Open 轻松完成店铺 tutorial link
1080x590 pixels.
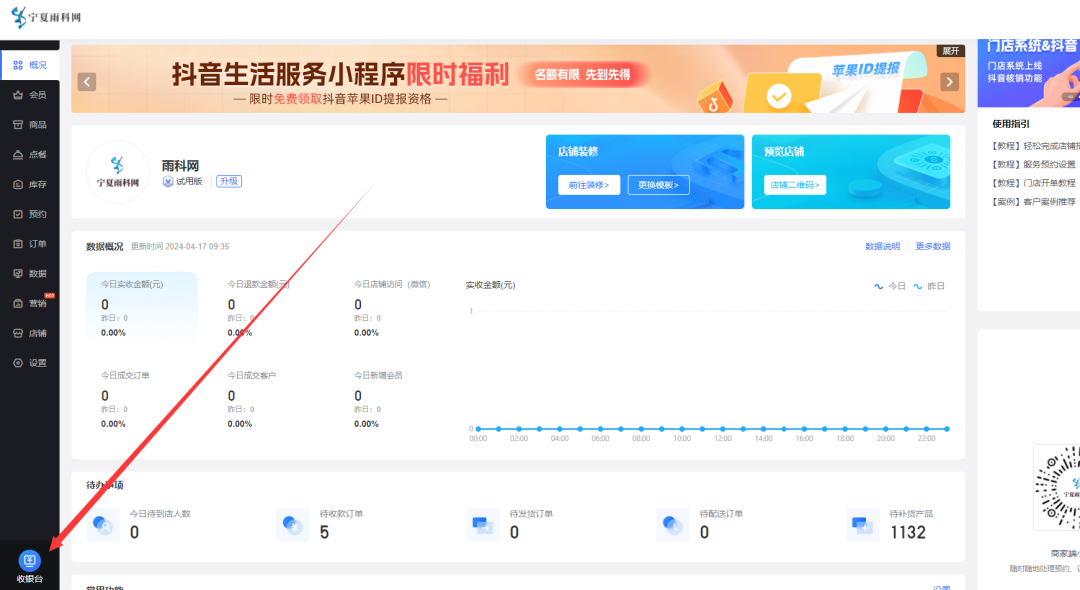click(1035, 146)
